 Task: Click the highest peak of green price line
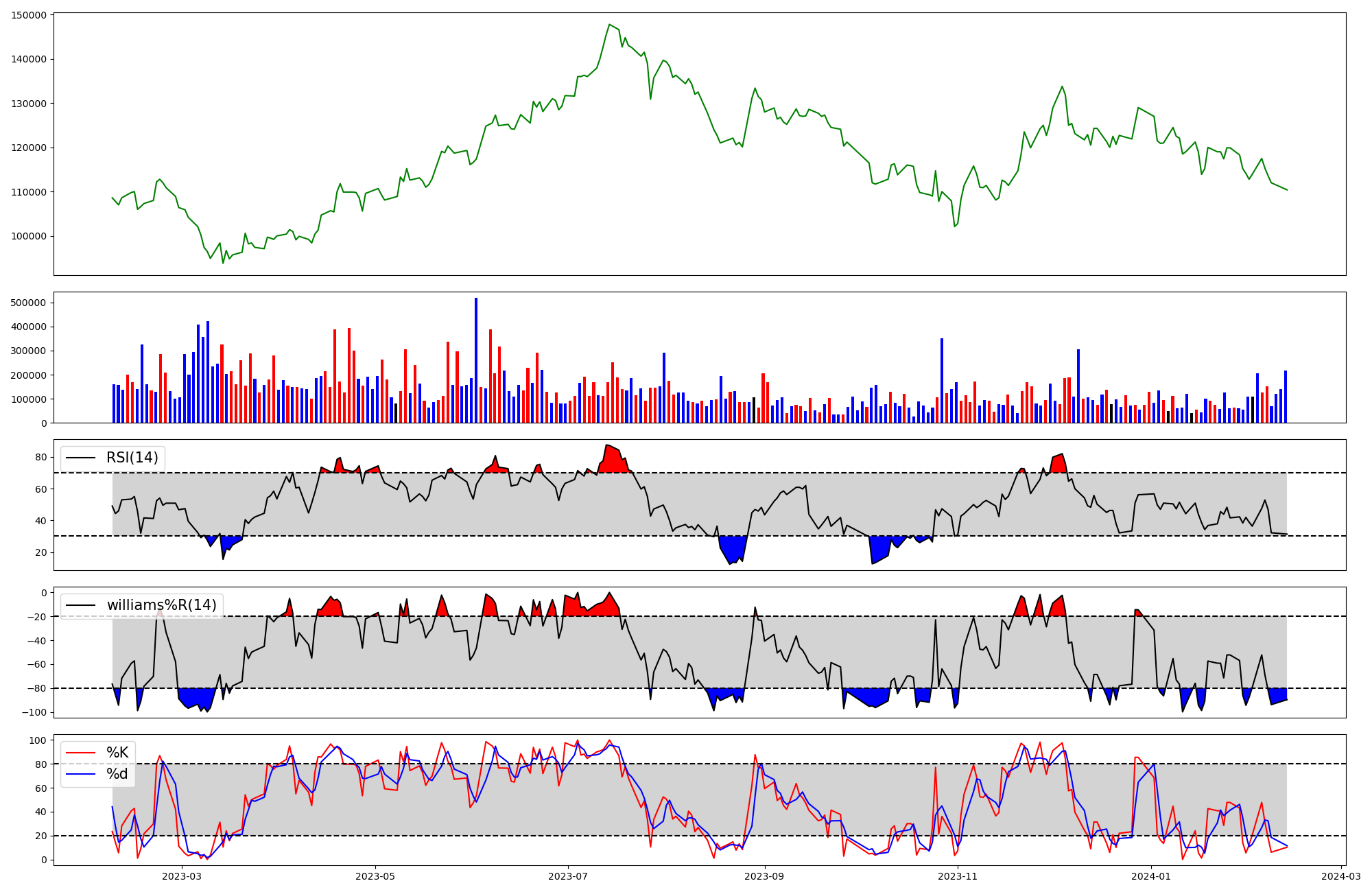click(608, 25)
